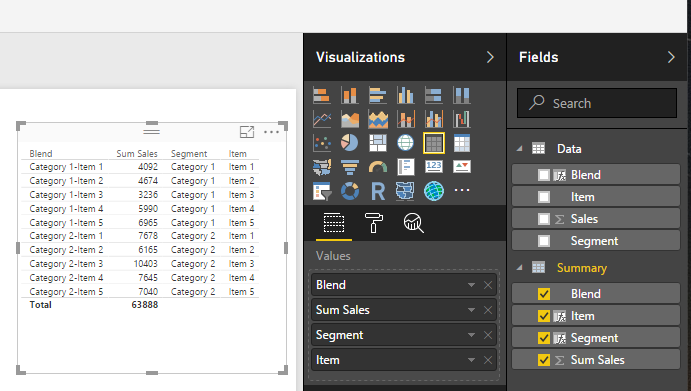This screenshot has width=691, height=391.
Task: Select the filled map visual
Action: (x=322, y=167)
